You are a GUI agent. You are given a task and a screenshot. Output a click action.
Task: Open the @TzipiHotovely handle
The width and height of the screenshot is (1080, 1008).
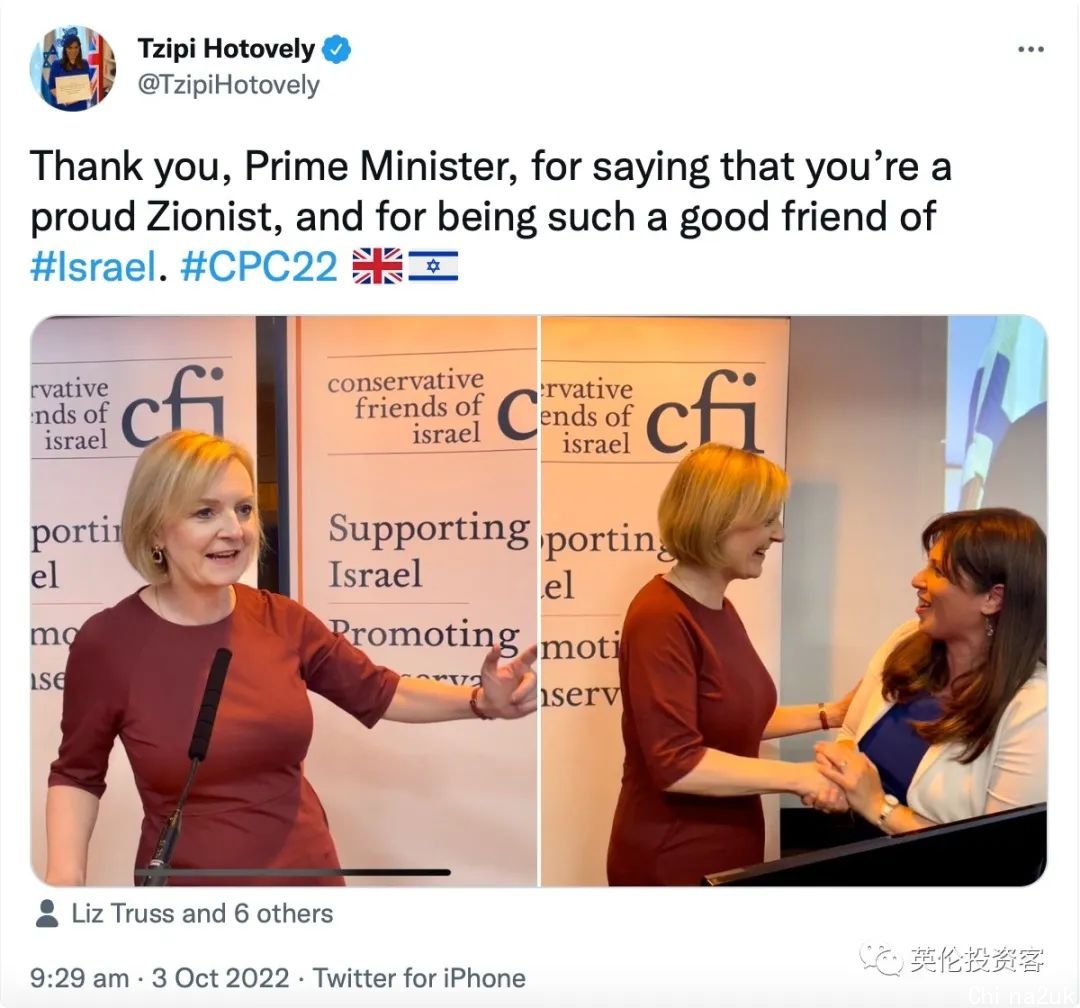coord(229,85)
